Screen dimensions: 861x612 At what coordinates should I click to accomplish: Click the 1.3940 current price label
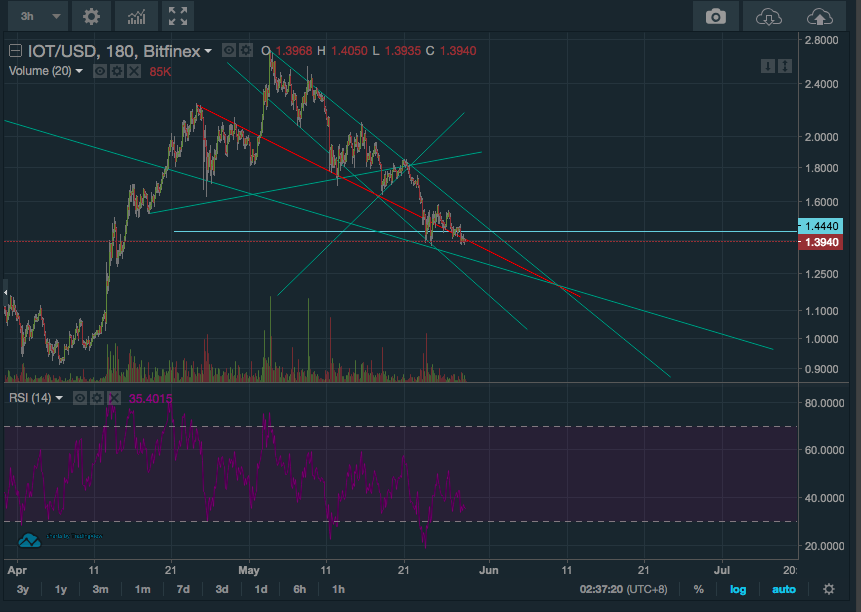[x=820, y=242]
